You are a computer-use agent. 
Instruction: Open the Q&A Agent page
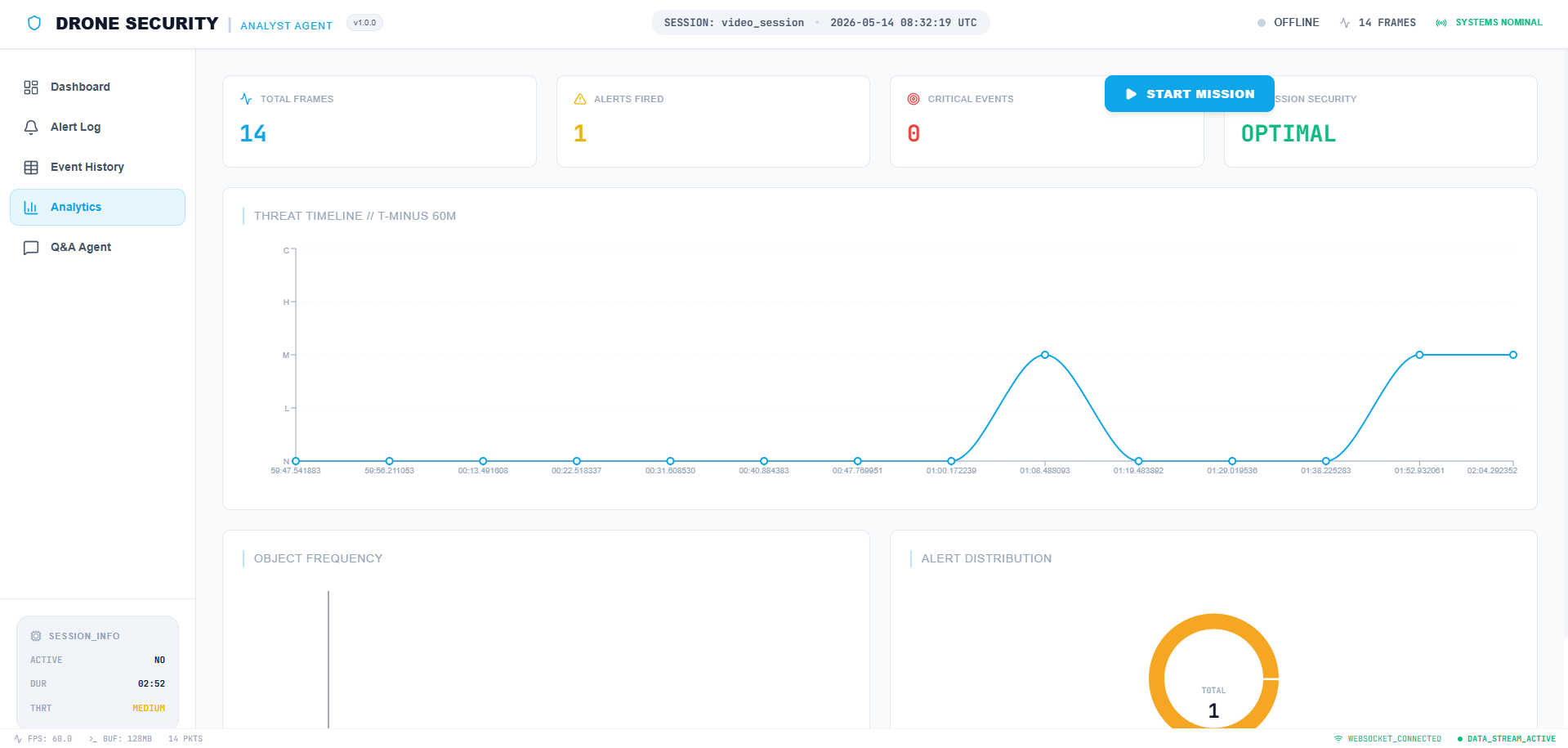pos(97,247)
